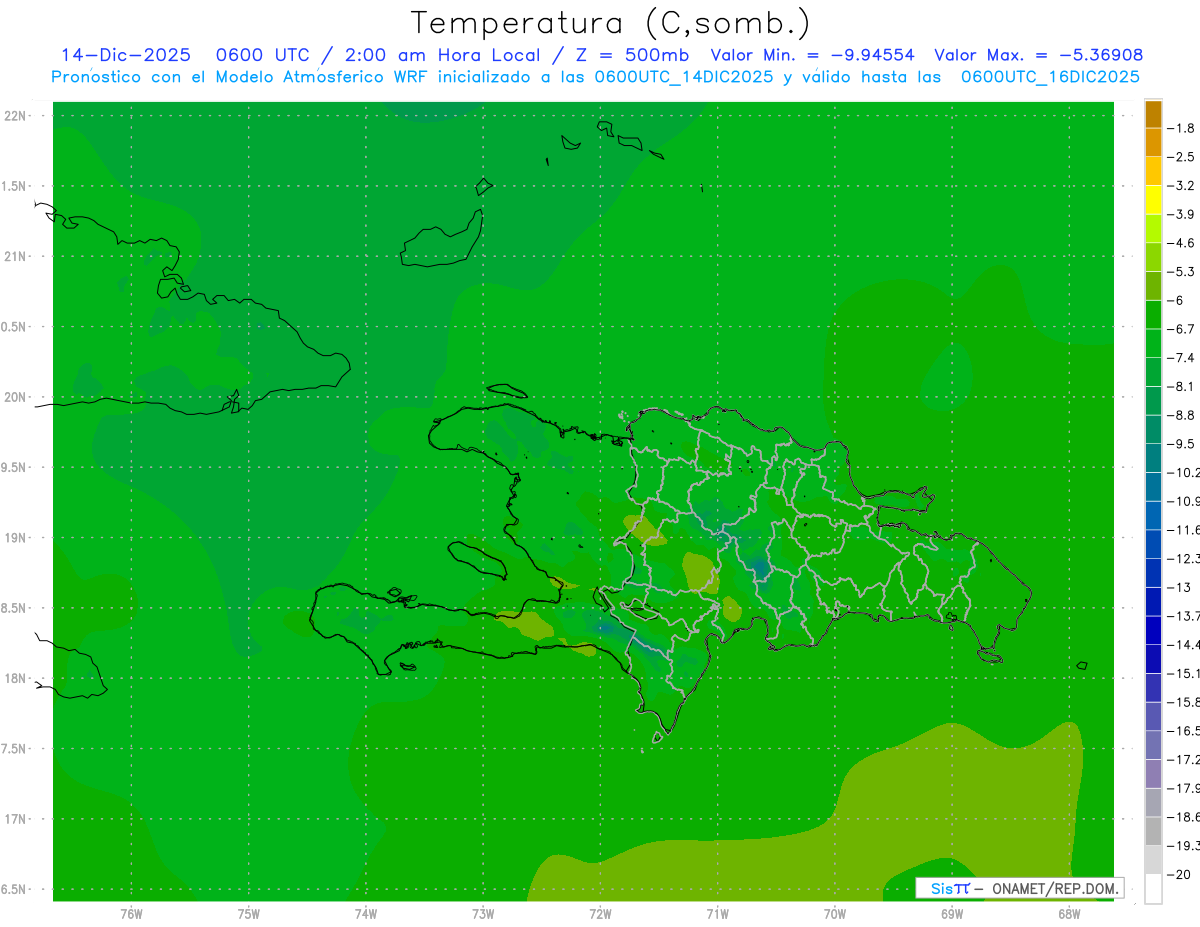Click '0600UTC_14DIC2025' initialization time text
Image resolution: width=1200 pixels, height=927 pixels.
pyautogui.click(x=684, y=77)
